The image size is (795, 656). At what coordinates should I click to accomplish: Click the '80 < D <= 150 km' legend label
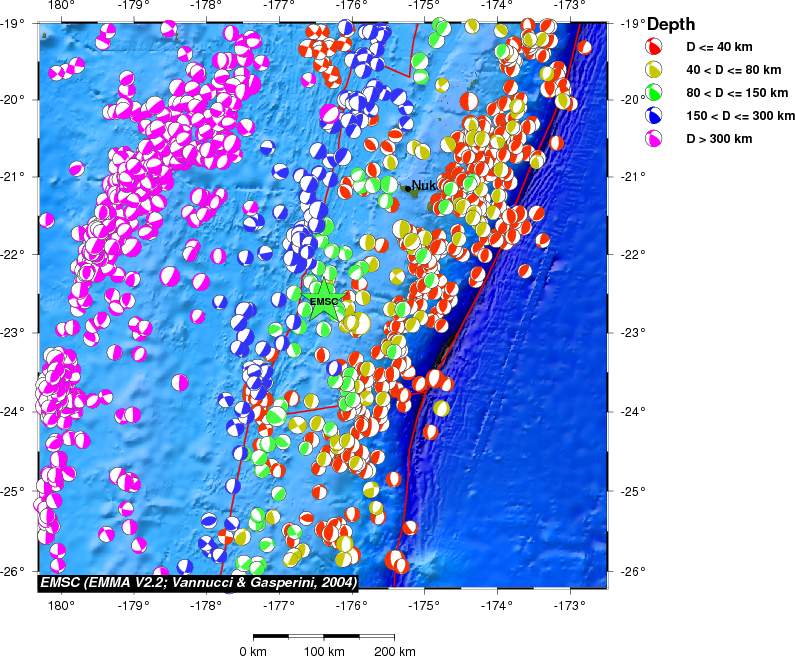[737, 93]
